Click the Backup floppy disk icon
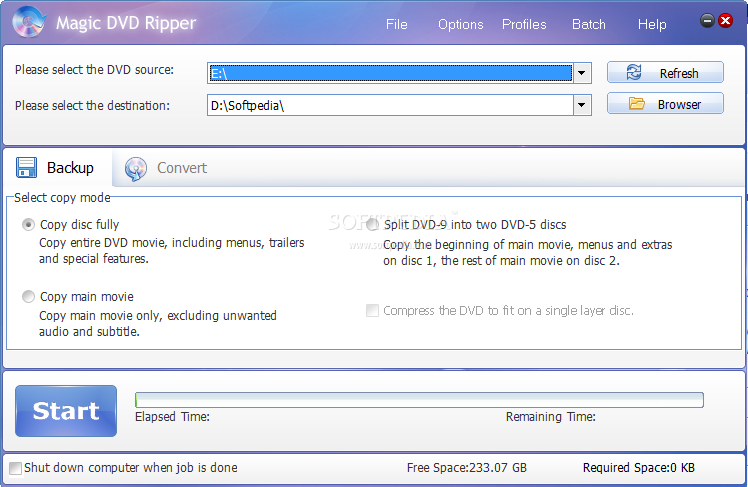The image size is (748, 487). [26, 167]
